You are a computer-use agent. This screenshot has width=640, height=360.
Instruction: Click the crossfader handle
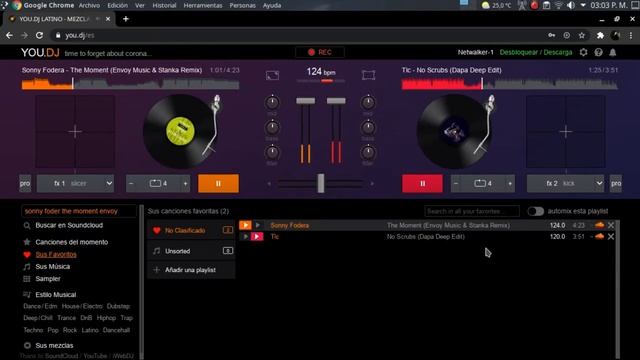click(321, 183)
